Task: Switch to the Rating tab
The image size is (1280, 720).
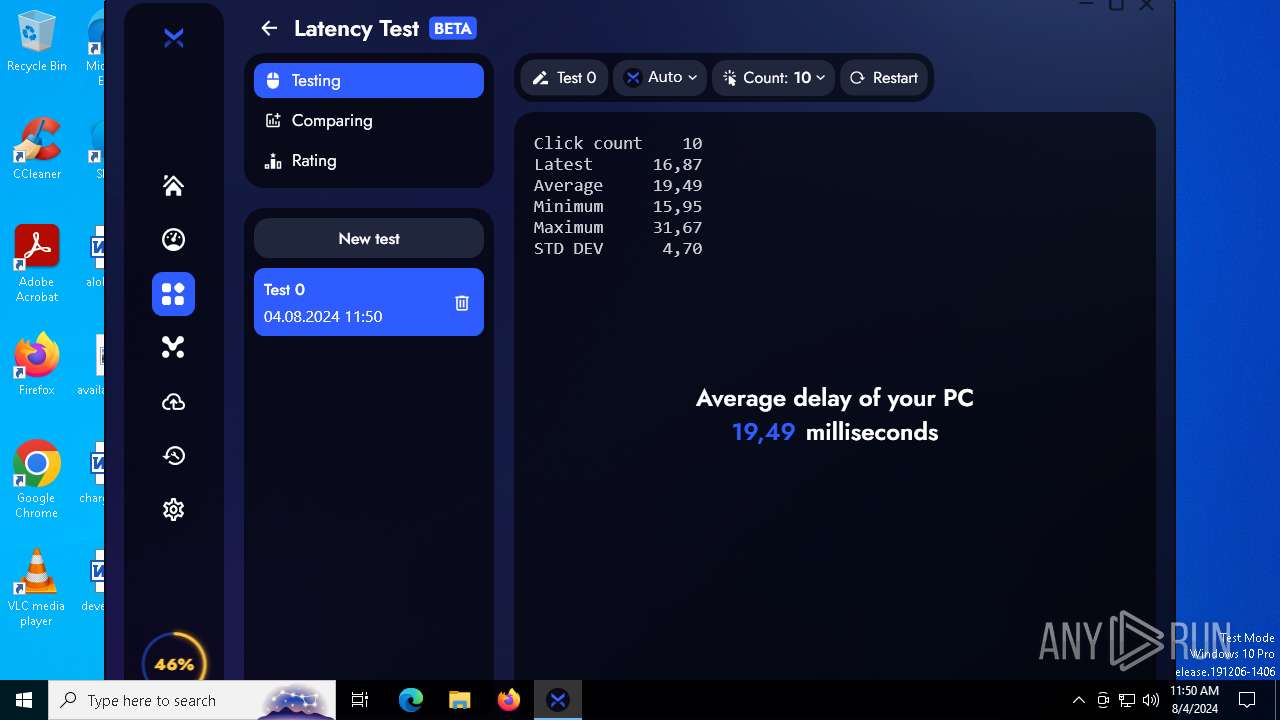Action: point(369,161)
